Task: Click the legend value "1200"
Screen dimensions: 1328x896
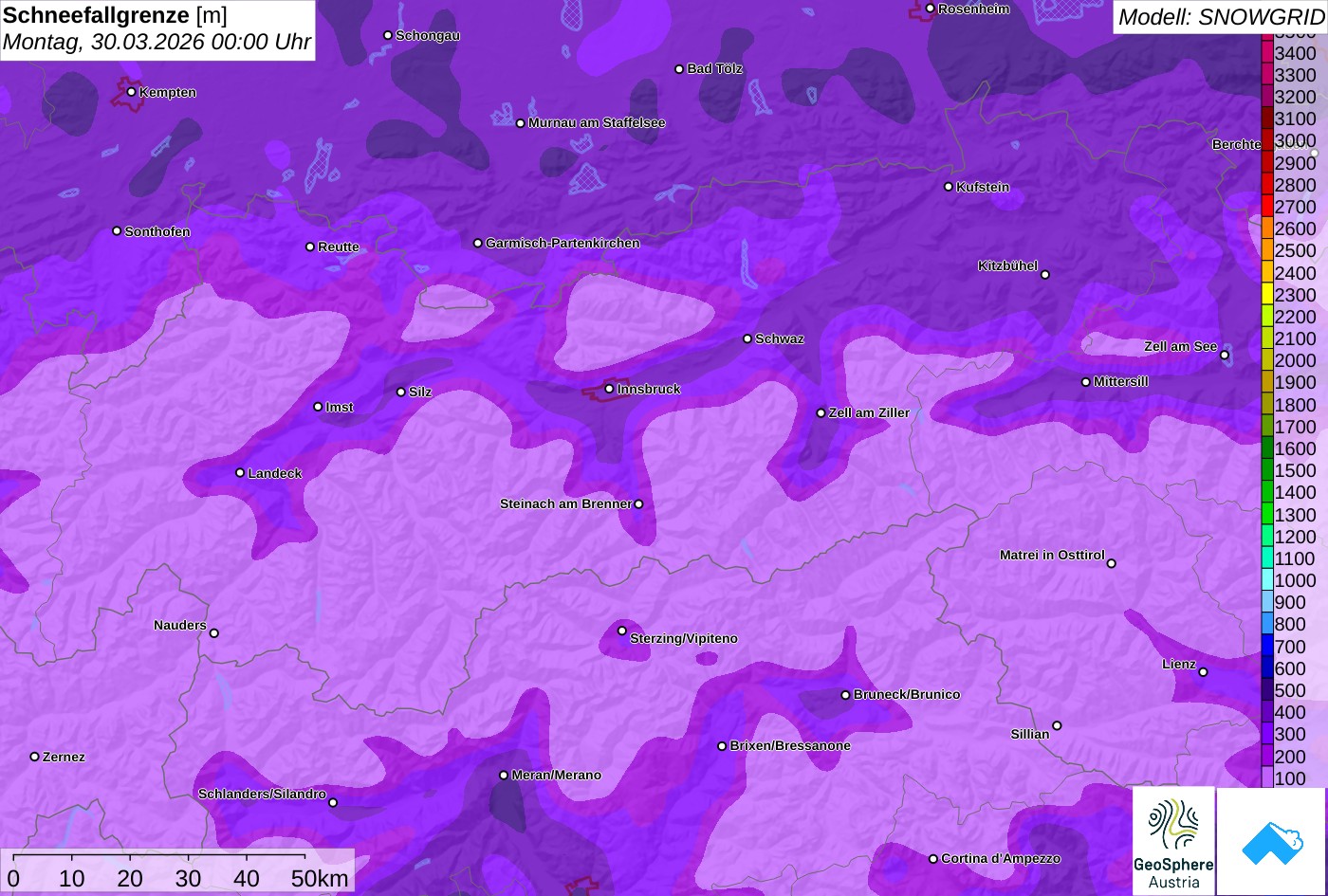Action: point(1296,537)
